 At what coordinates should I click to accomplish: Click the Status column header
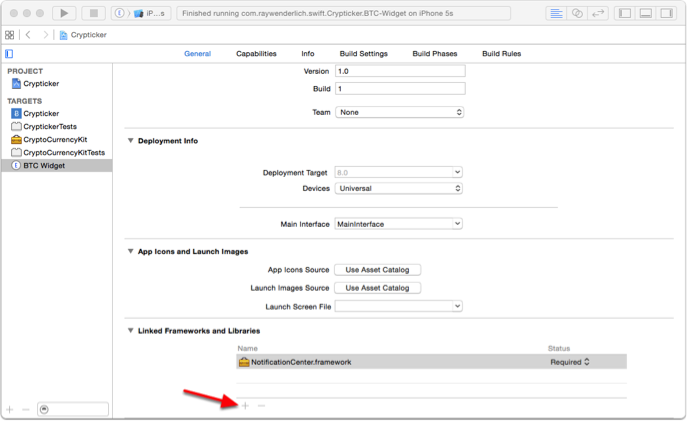(x=559, y=348)
